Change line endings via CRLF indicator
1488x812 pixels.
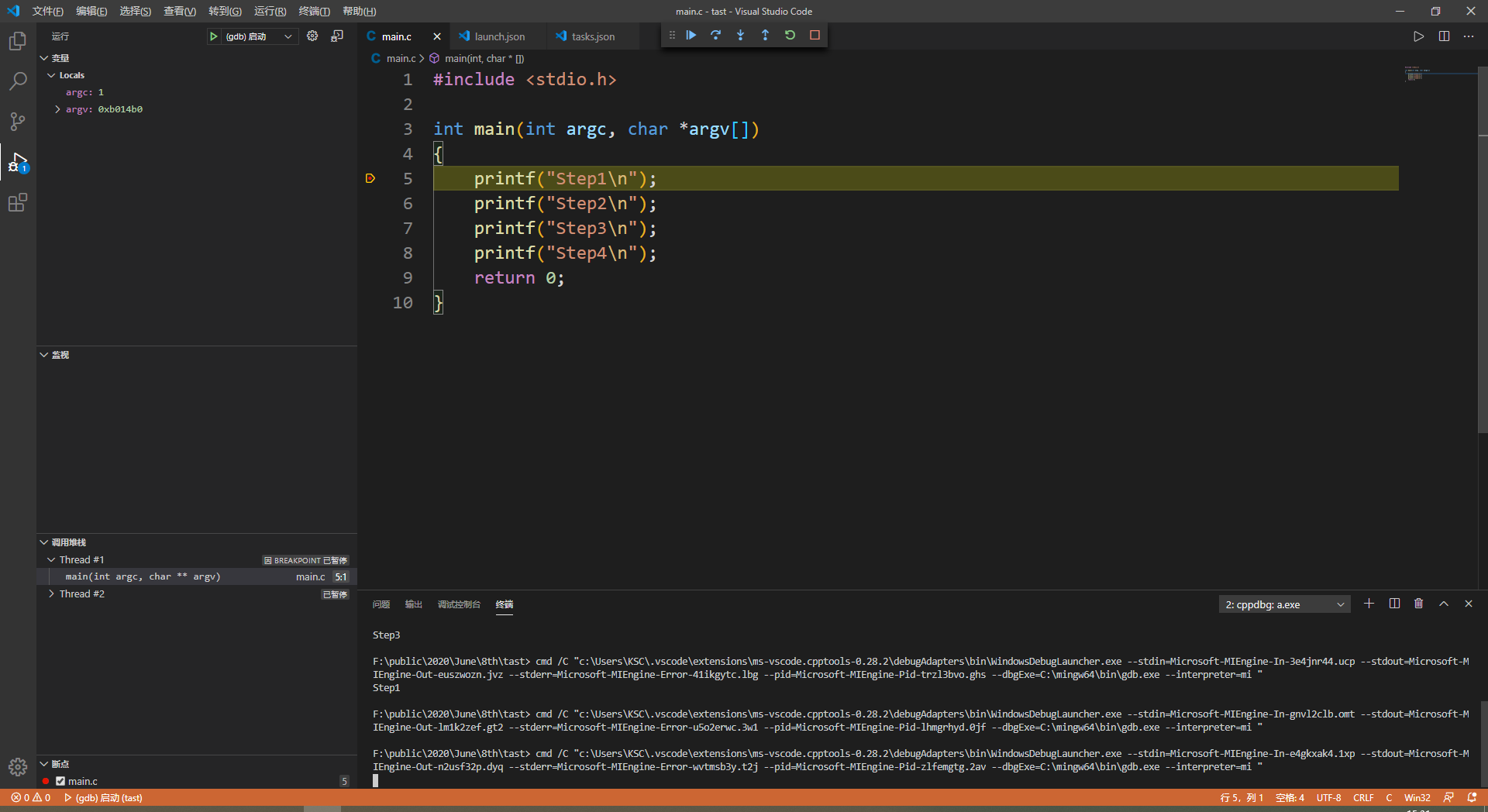1363,797
